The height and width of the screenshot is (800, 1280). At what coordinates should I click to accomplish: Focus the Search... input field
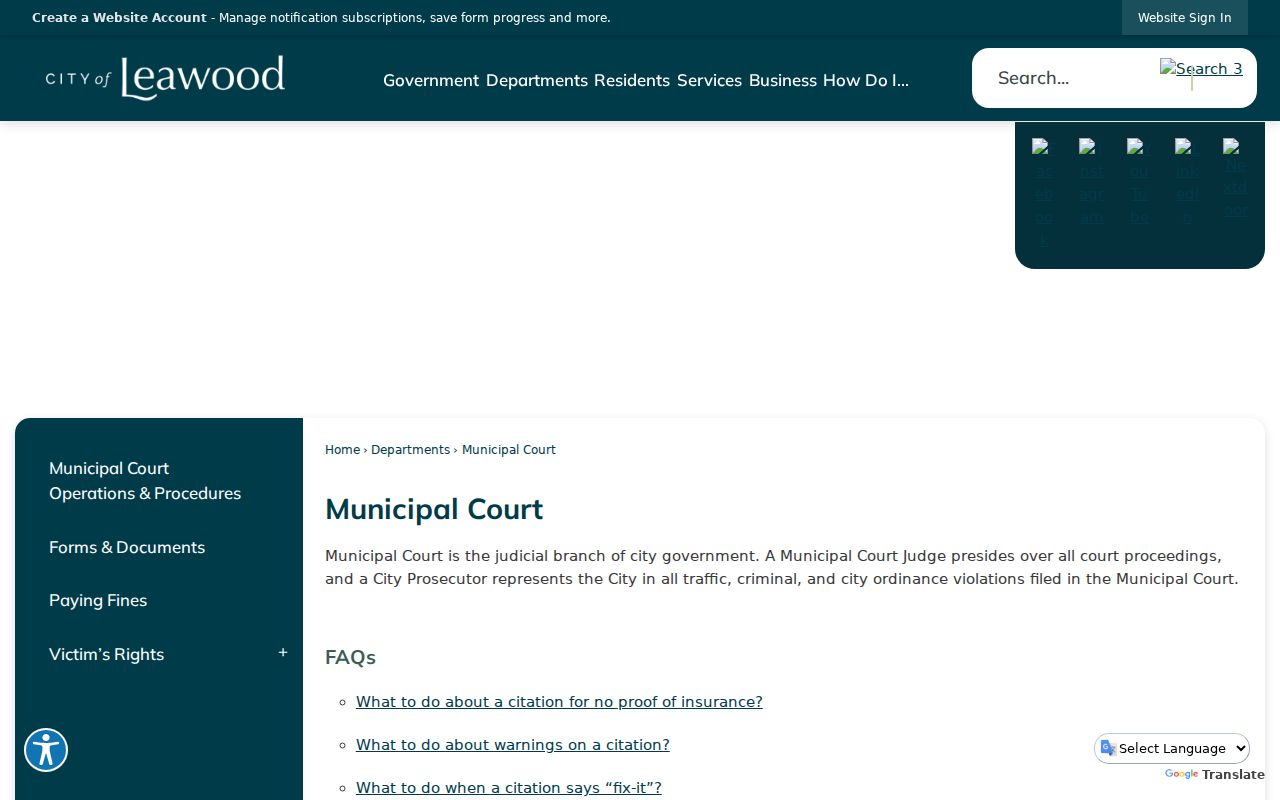pyautogui.click(x=1070, y=78)
